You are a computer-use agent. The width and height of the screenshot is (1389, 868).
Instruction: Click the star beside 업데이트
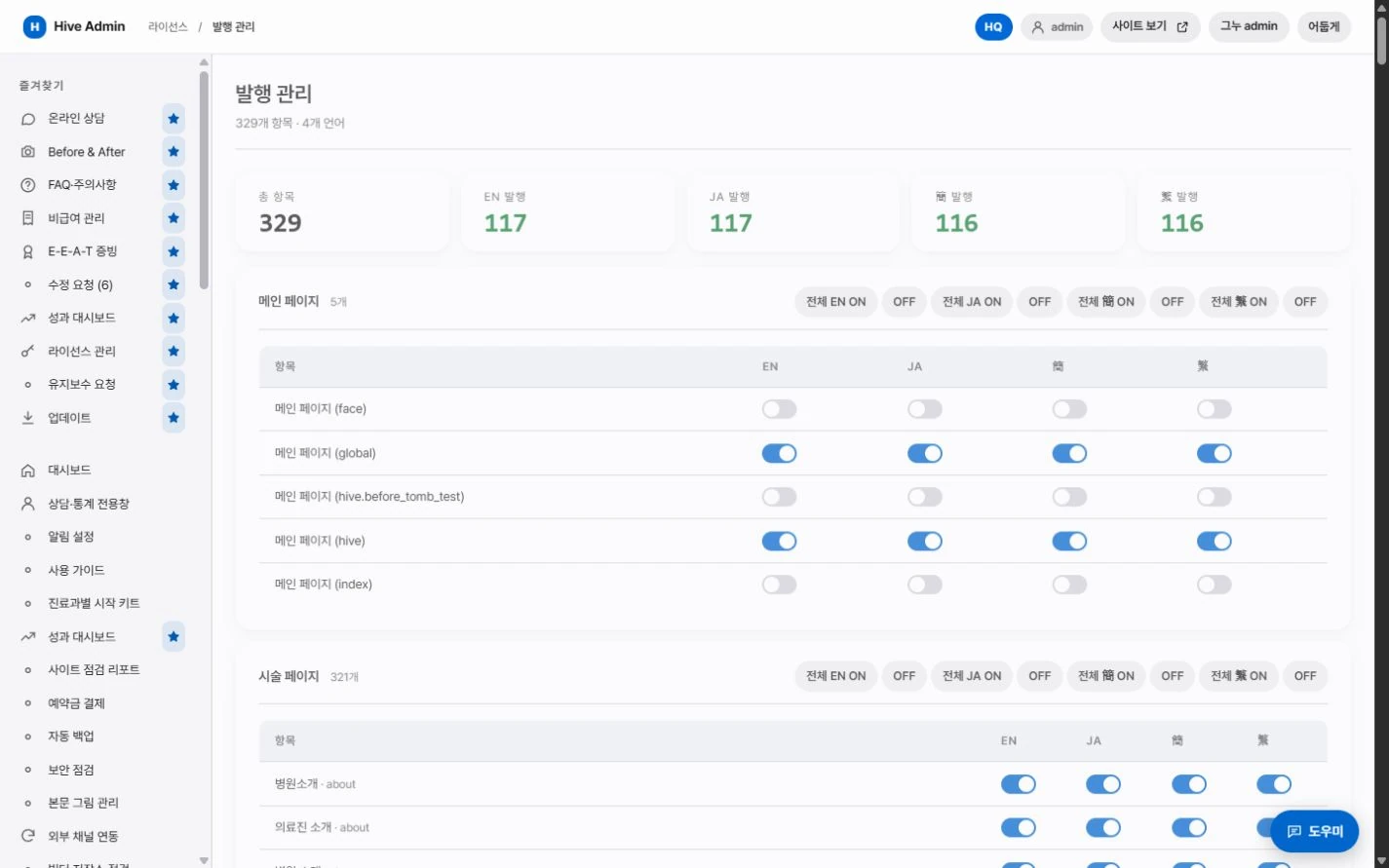[174, 418]
